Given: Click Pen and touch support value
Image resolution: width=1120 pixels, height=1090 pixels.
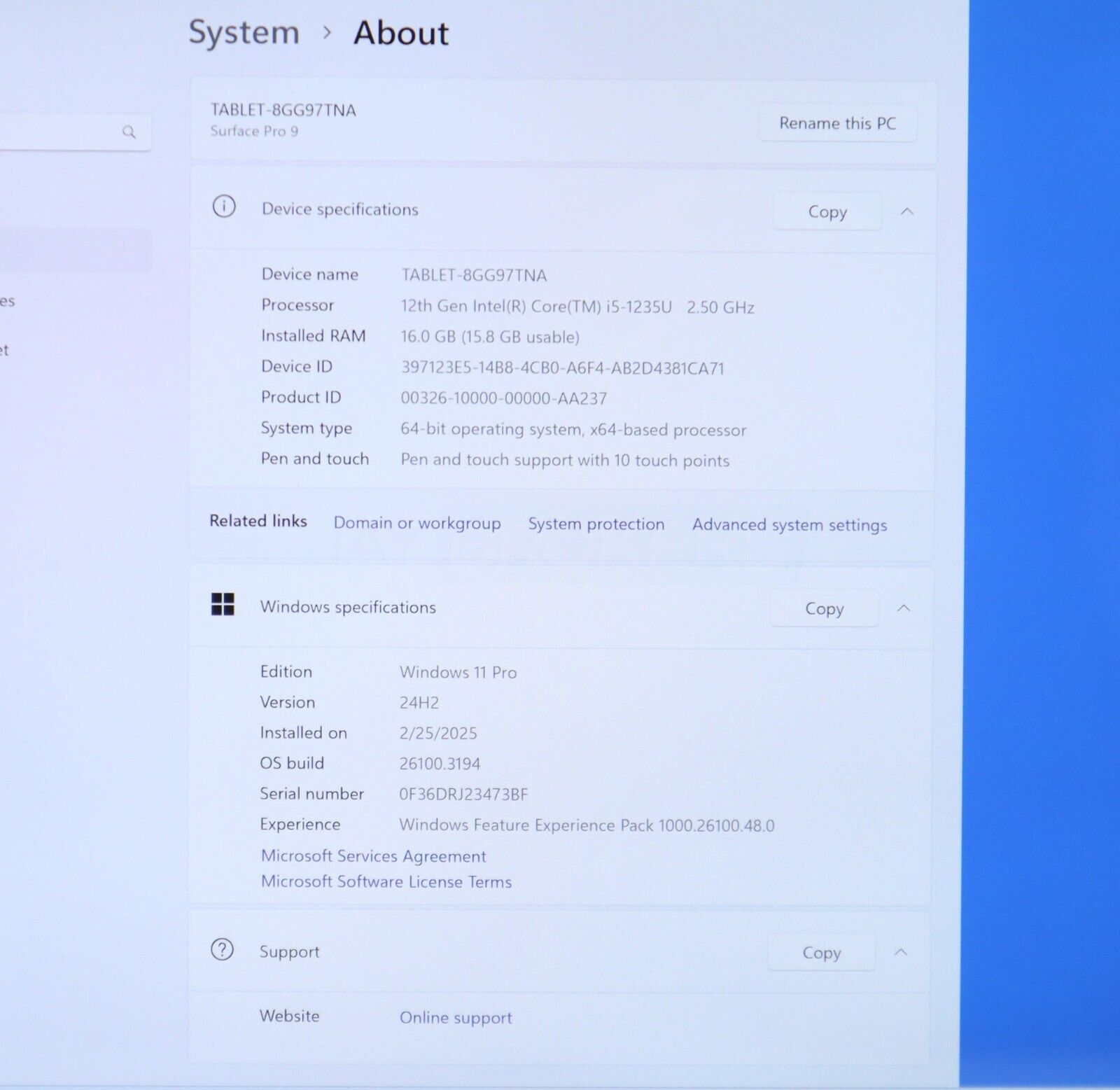Looking at the screenshot, I should tap(565, 460).
